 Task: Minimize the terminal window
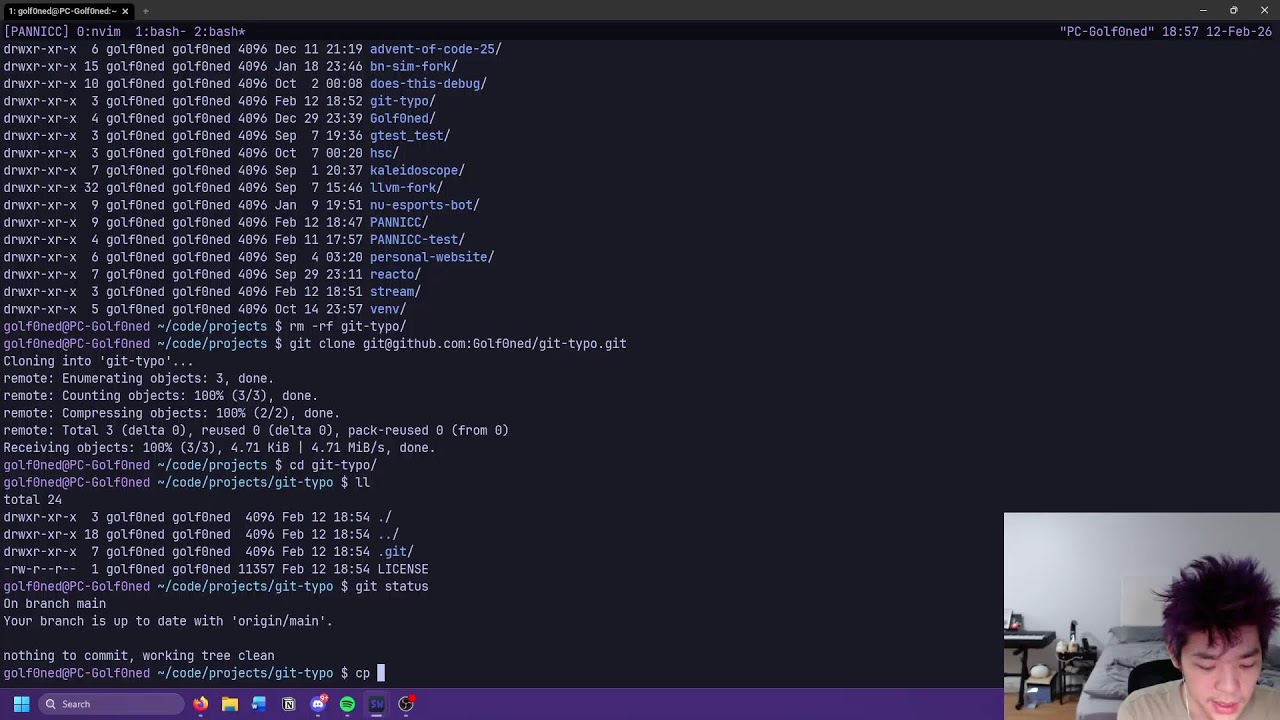coord(1203,10)
